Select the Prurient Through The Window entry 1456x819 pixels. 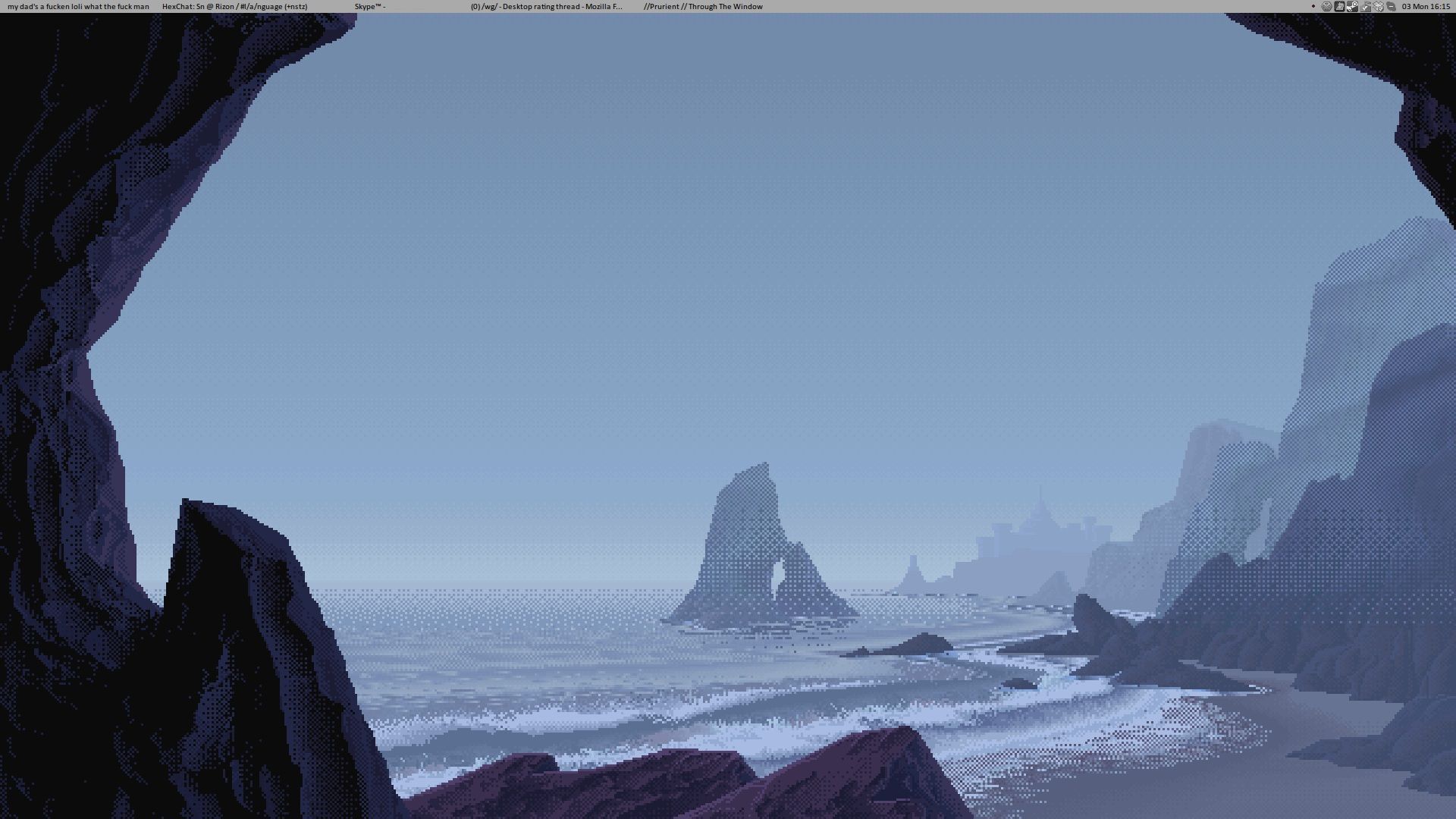703,6
